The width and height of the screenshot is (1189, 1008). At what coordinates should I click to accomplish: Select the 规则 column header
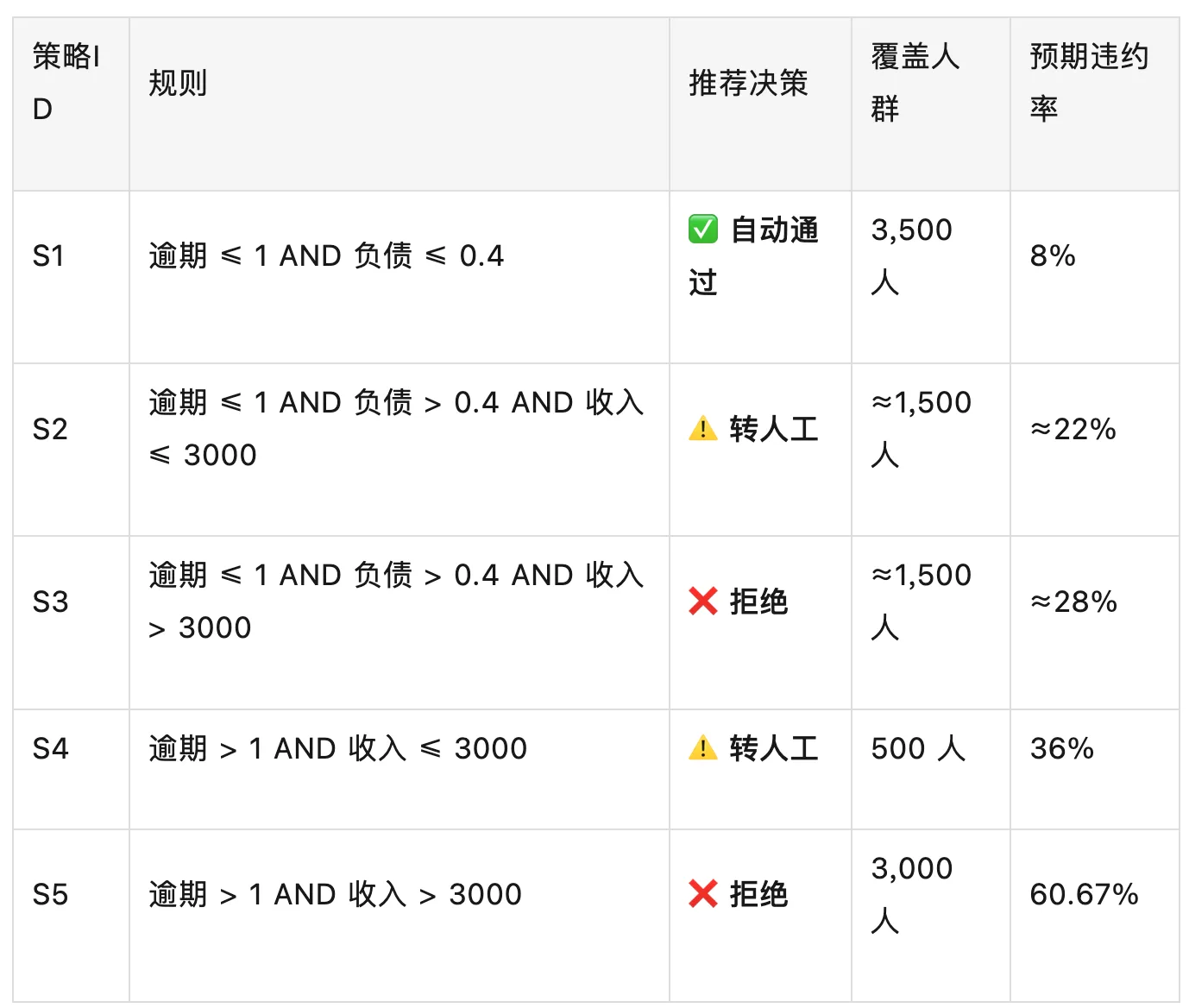399,104
